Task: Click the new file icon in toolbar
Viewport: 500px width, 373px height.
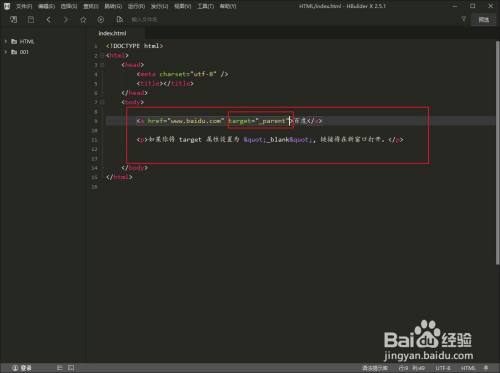Action: click(x=14, y=20)
